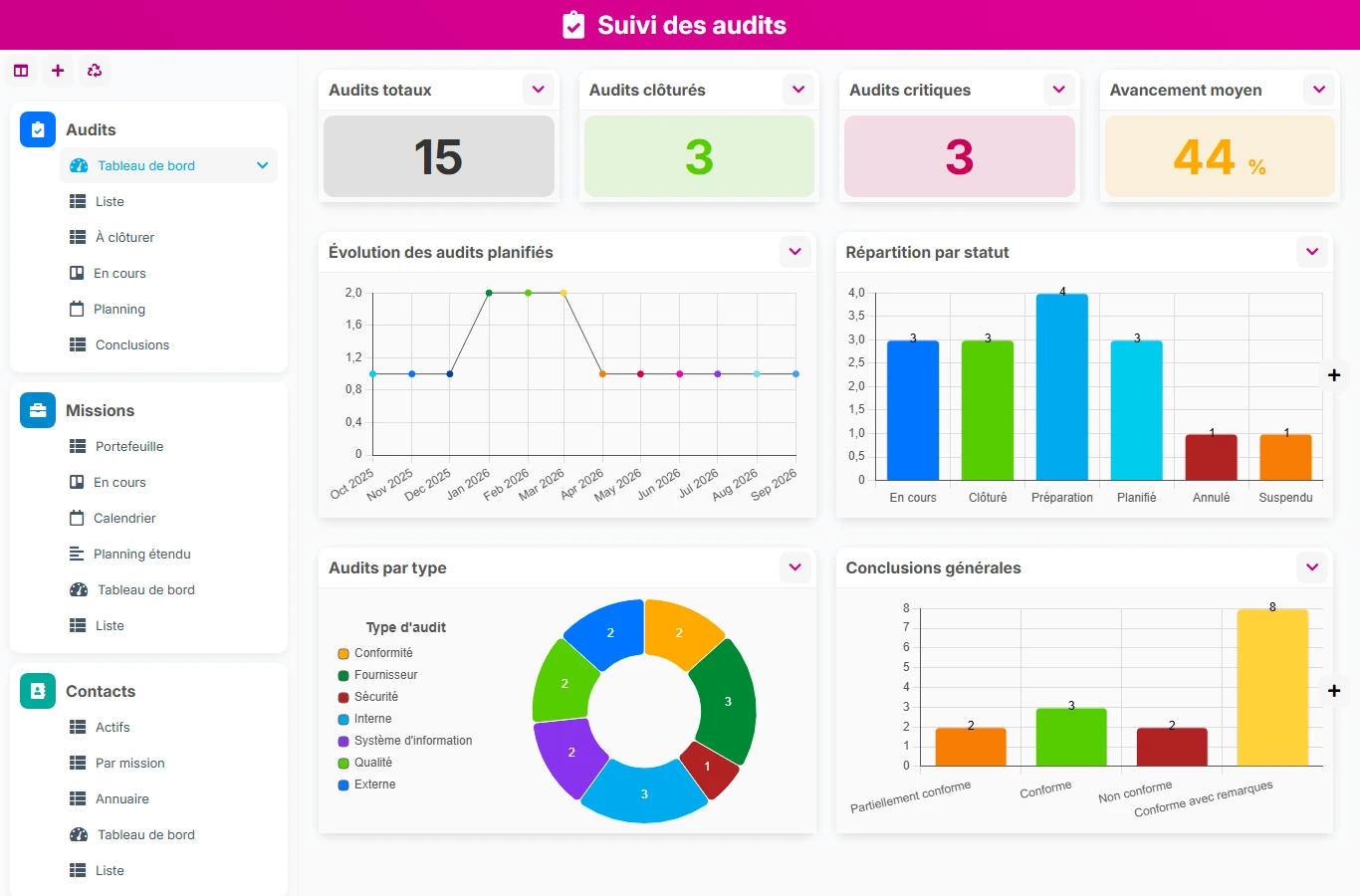Click the Missions section heading
This screenshot has width=1360, height=896.
100,410
